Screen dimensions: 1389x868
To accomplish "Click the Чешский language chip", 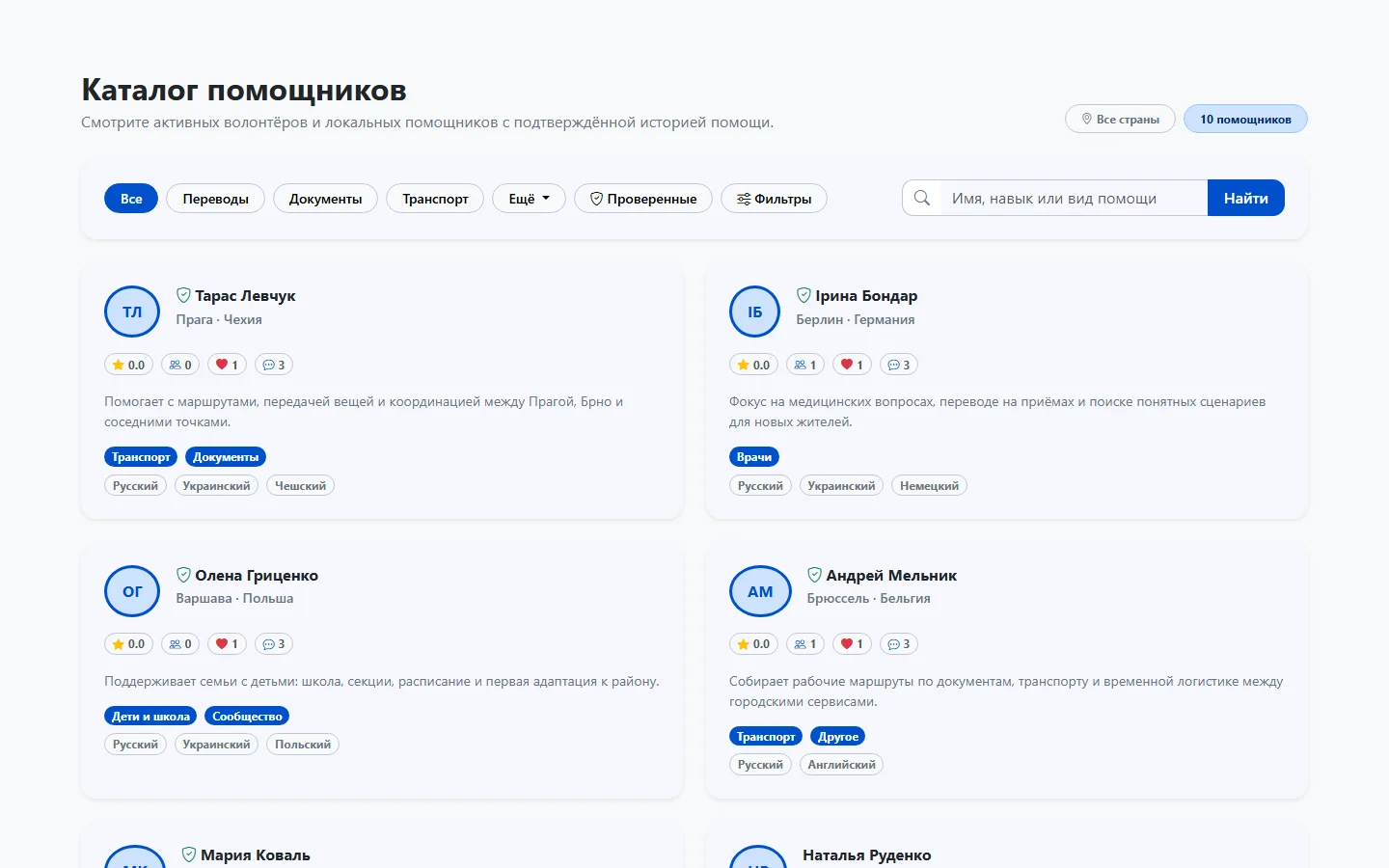I will pos(300,485).
